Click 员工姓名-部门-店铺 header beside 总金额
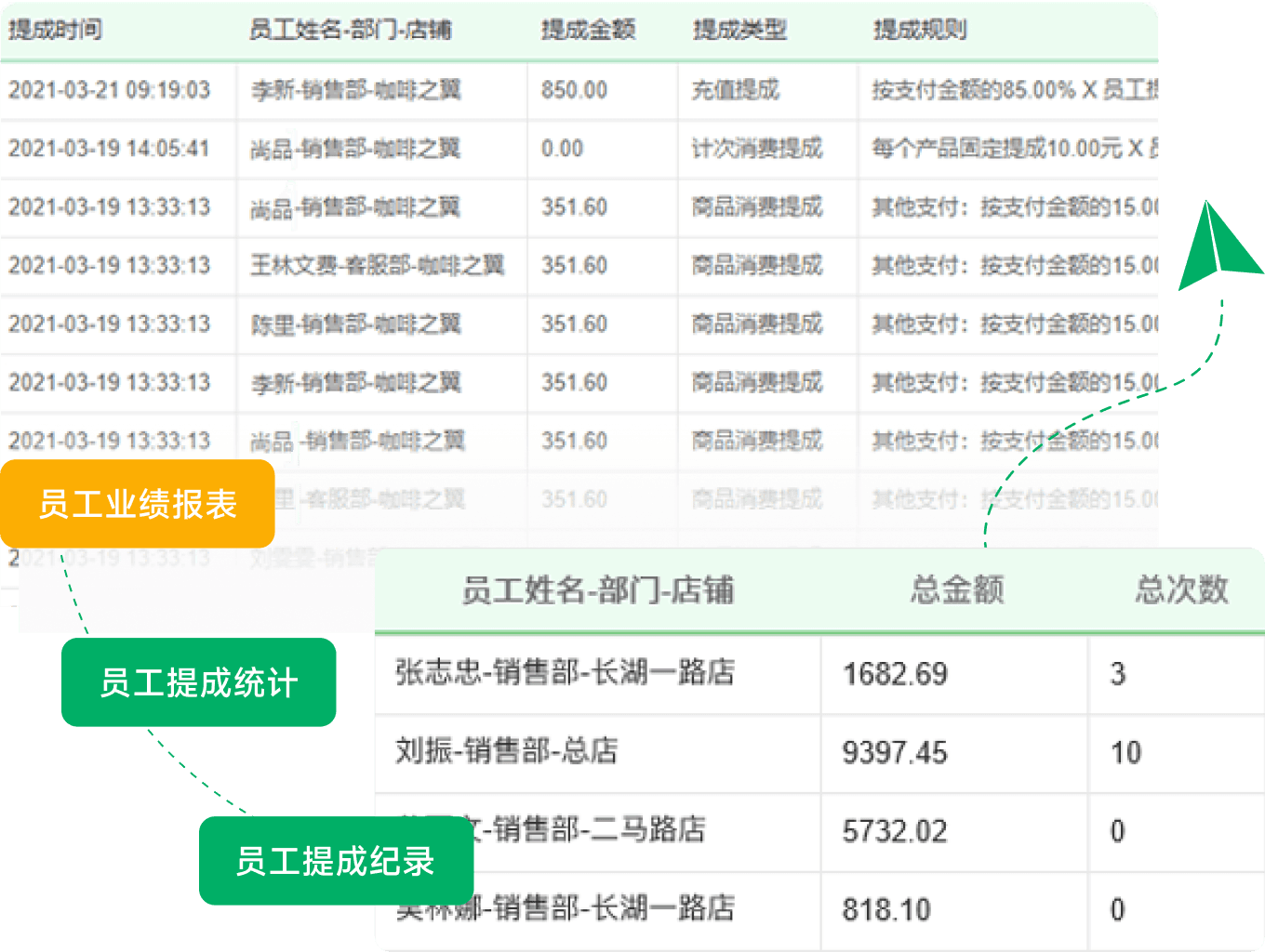Image resolution: width=1265 pixels, height=952 pixels. click(x=598, y=589)
